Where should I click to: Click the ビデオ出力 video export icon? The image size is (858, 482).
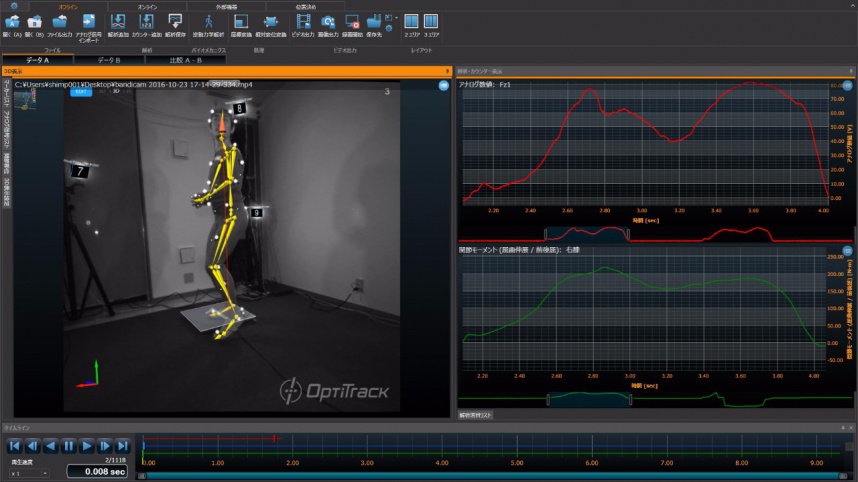301,24
